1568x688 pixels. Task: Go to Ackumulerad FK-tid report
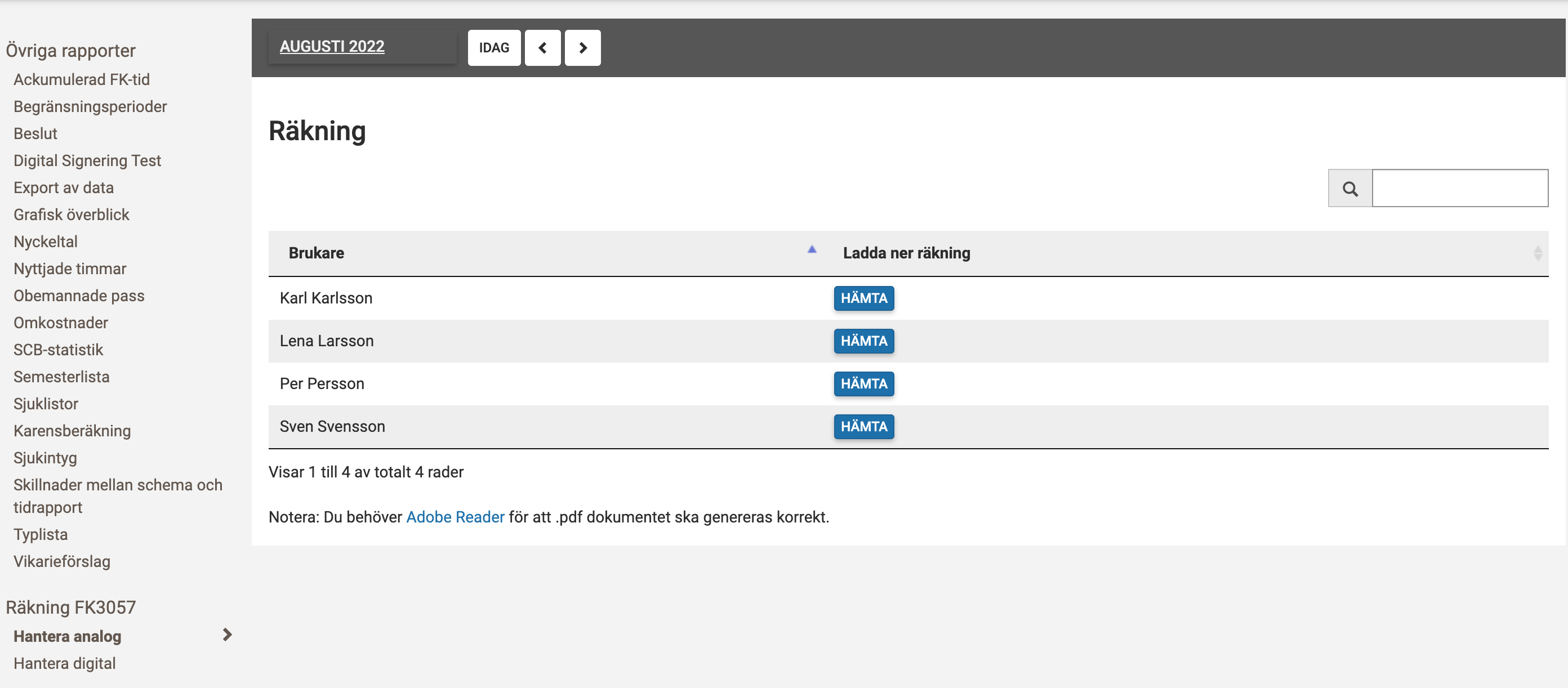coord(82,79)
